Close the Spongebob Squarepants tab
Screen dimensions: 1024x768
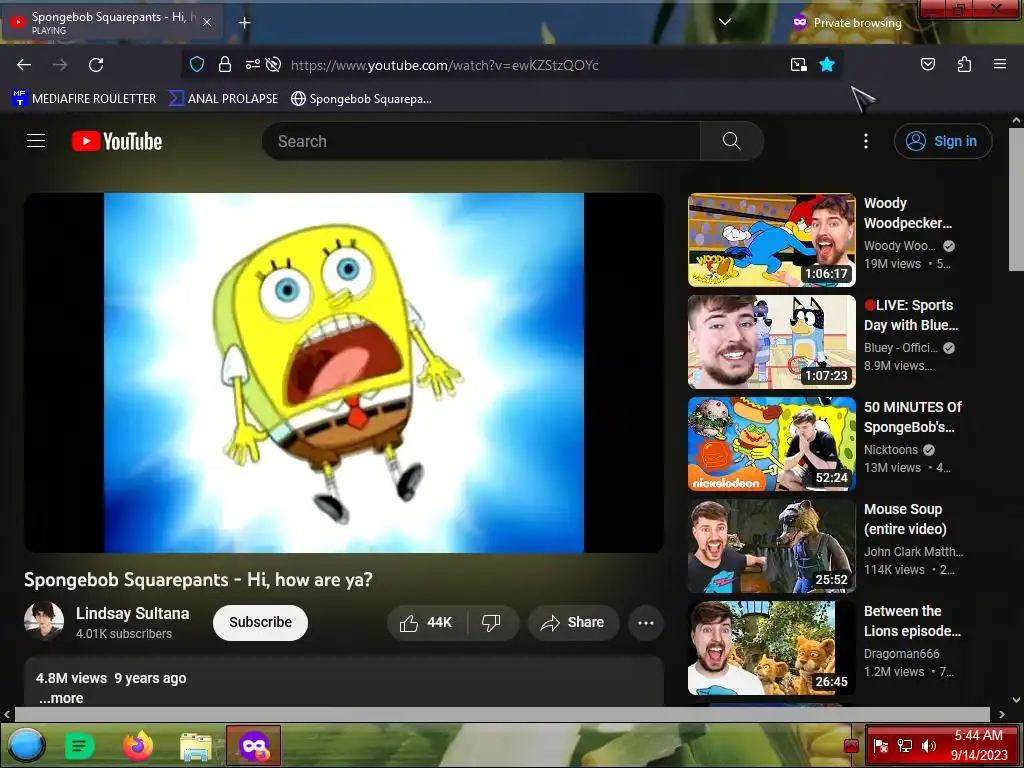[206, 22]
